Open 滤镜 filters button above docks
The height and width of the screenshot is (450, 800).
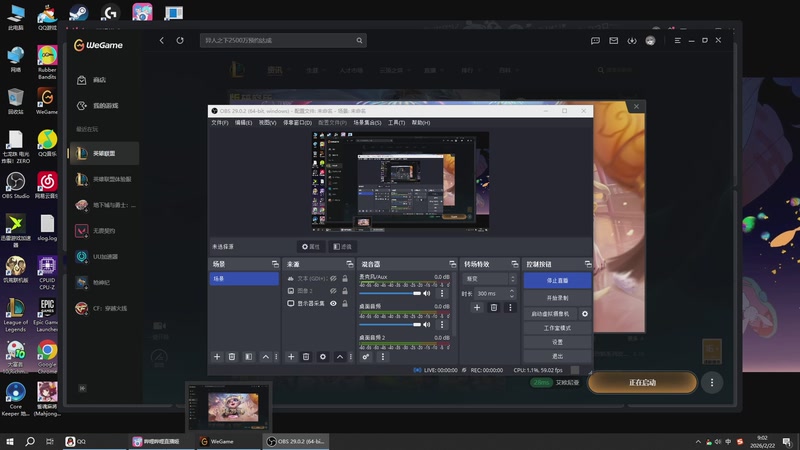click(x=342, y=246)
